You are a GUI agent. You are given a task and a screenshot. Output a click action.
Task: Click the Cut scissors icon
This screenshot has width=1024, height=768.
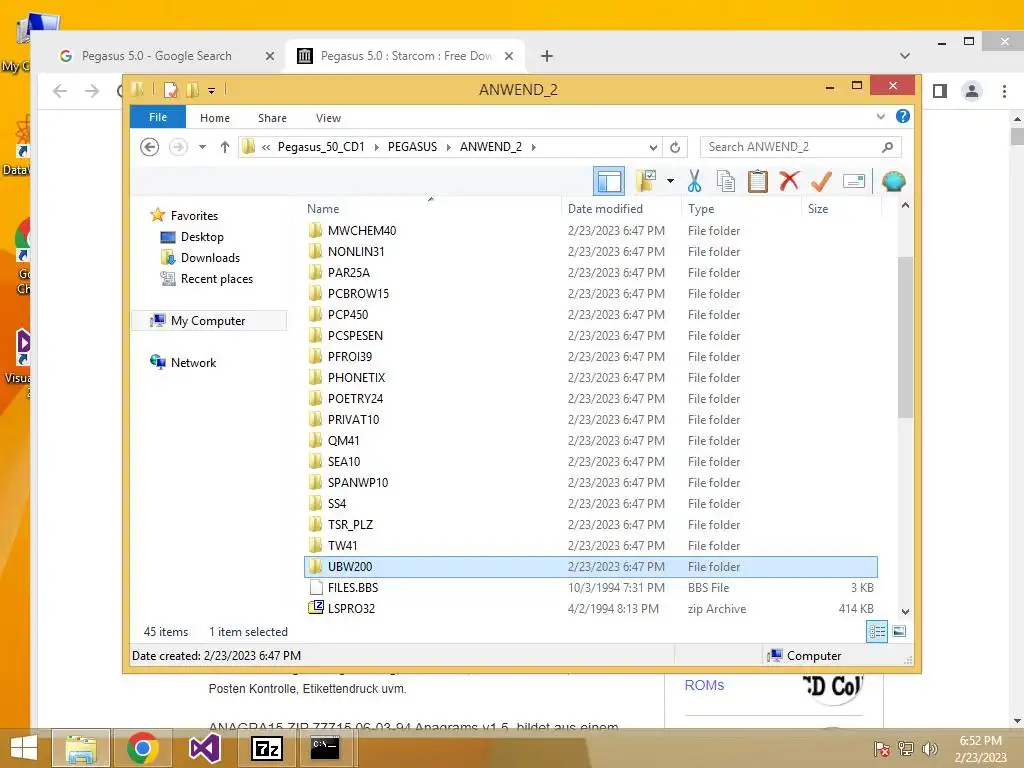point(694,181)
